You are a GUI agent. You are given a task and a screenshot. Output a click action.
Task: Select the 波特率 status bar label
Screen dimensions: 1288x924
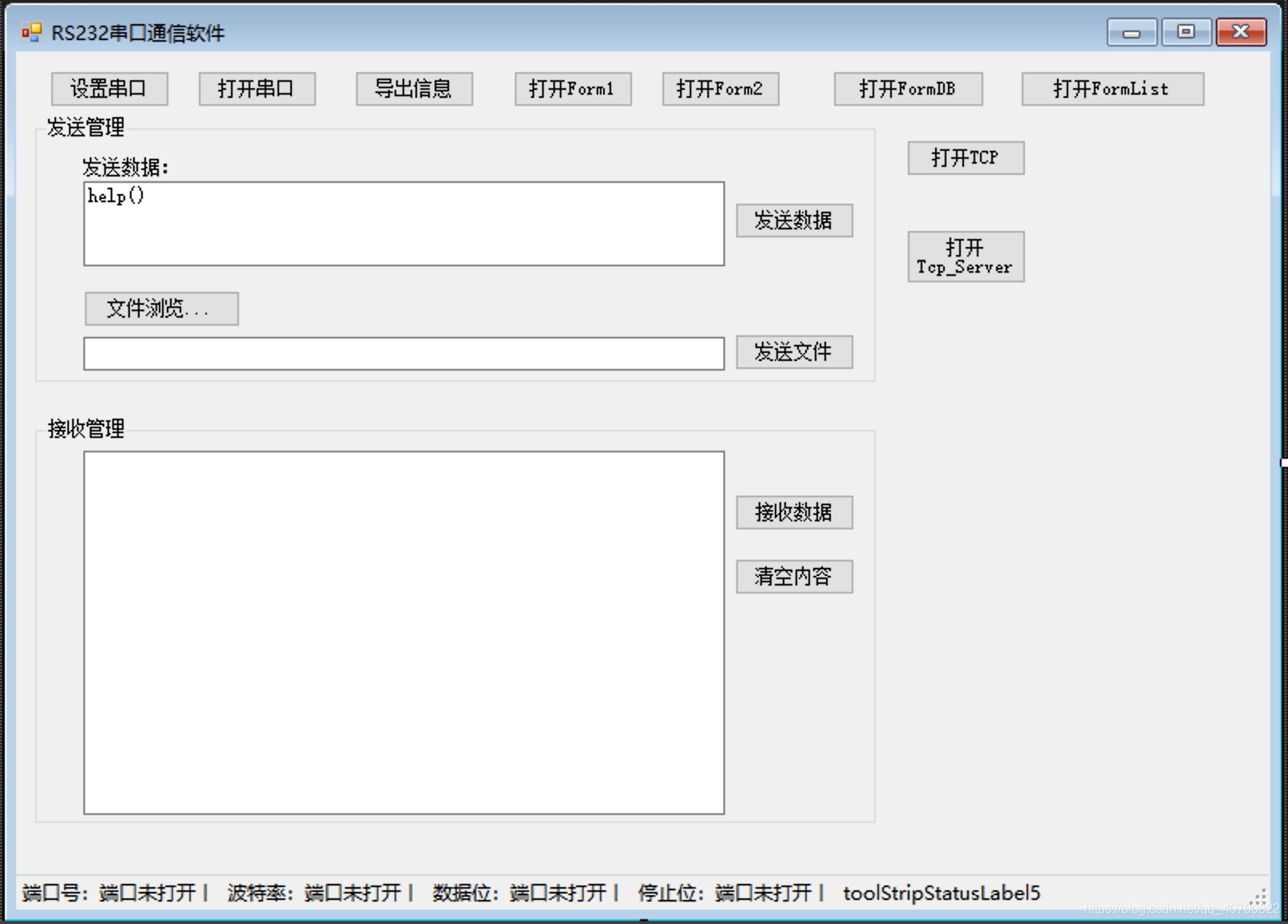tap(319, 893)
